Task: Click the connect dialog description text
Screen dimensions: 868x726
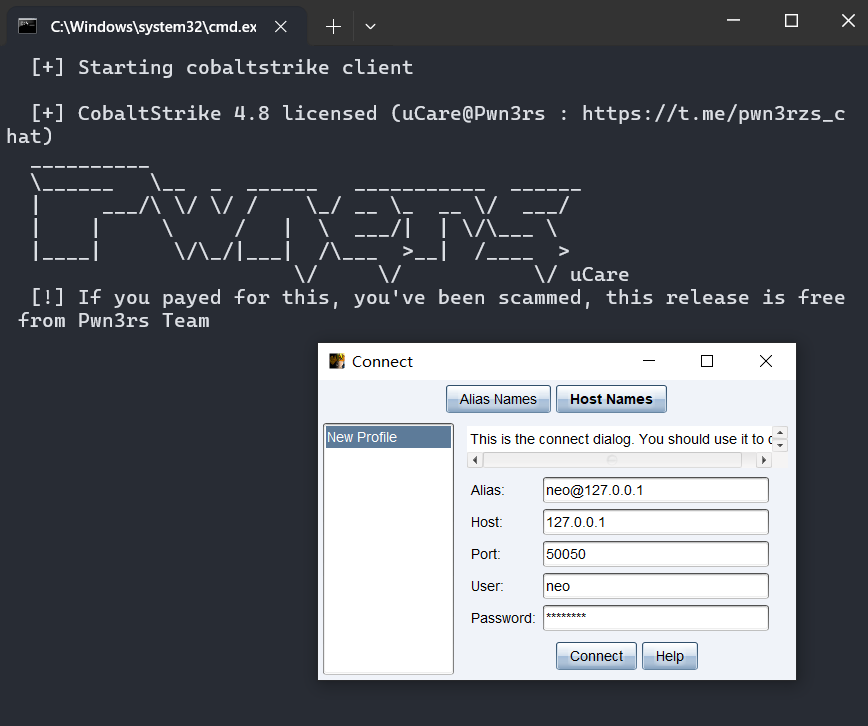Action: (620, 439)
